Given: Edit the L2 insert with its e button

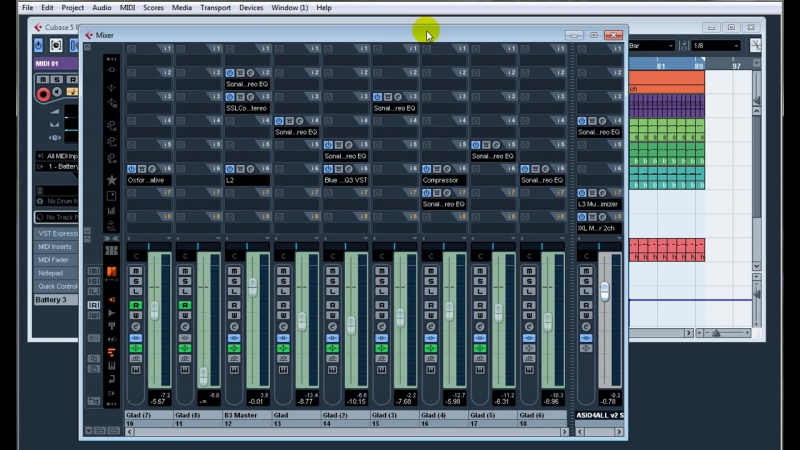Looking at the screenshot, I should tap(250, 169).
